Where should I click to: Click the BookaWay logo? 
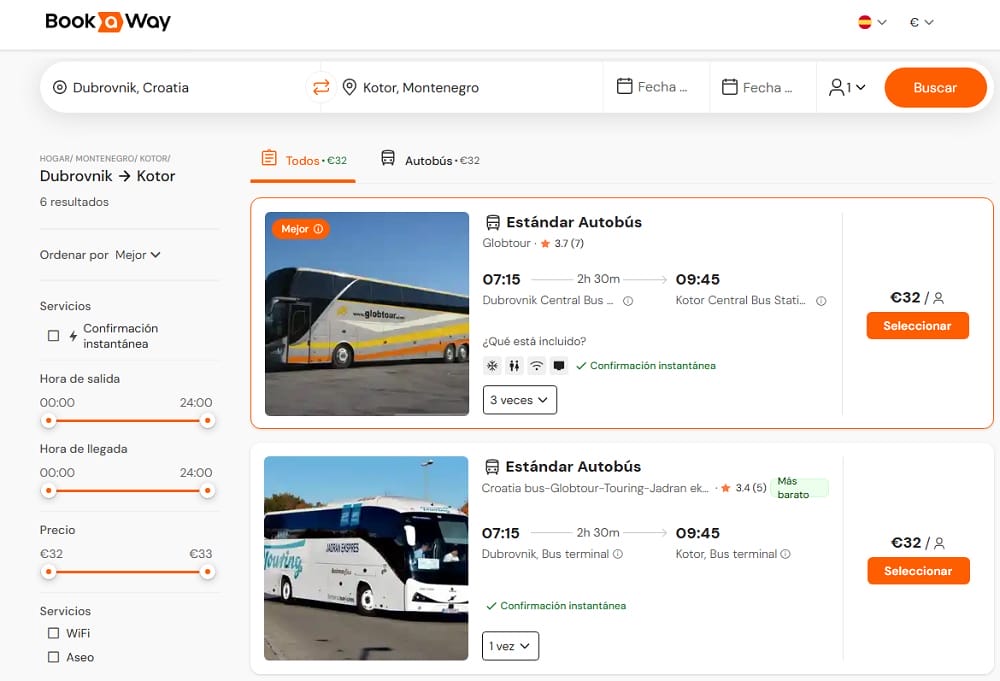click(x=108, y=22)
